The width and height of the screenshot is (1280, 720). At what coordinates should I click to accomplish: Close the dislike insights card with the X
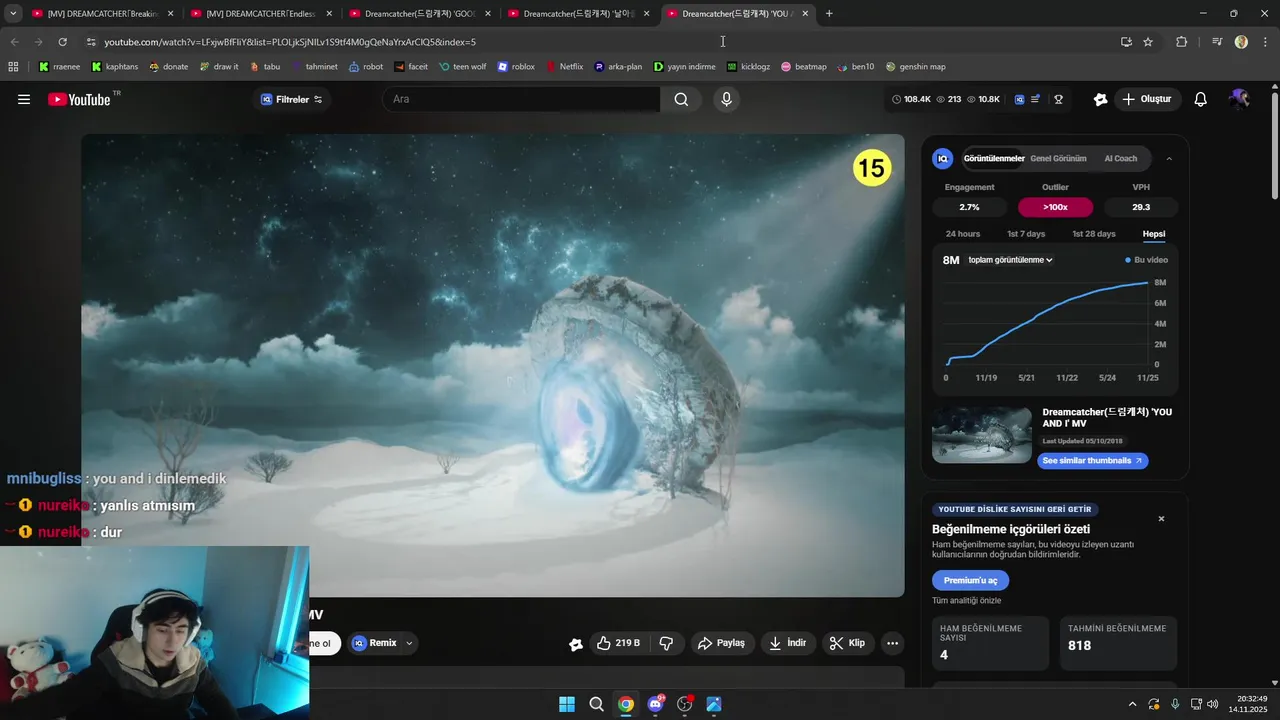[x=1161, y=519]
